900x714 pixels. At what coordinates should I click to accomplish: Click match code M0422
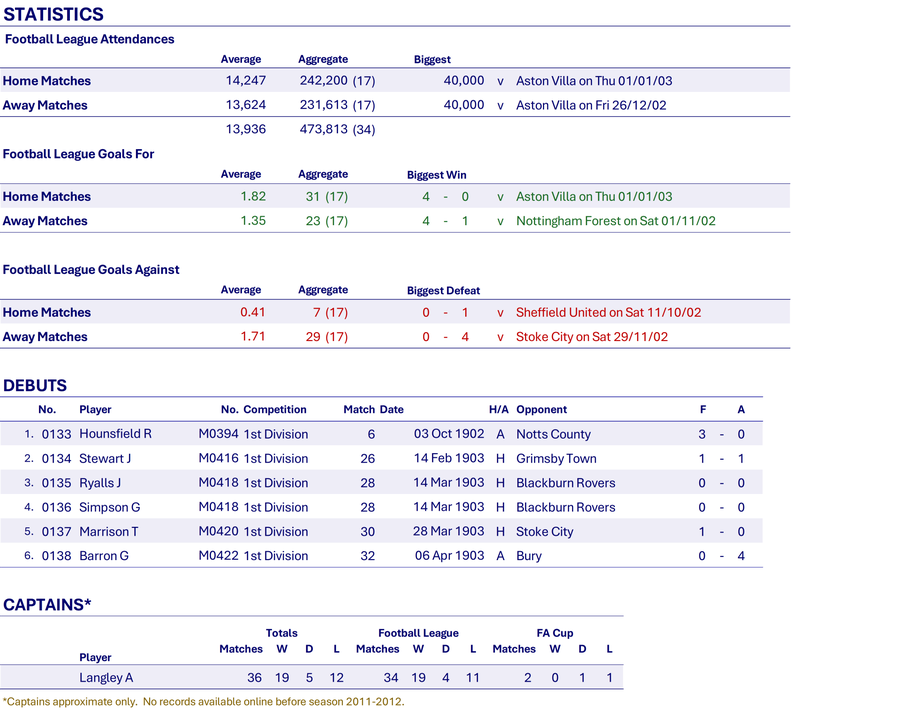coord(219,556)
